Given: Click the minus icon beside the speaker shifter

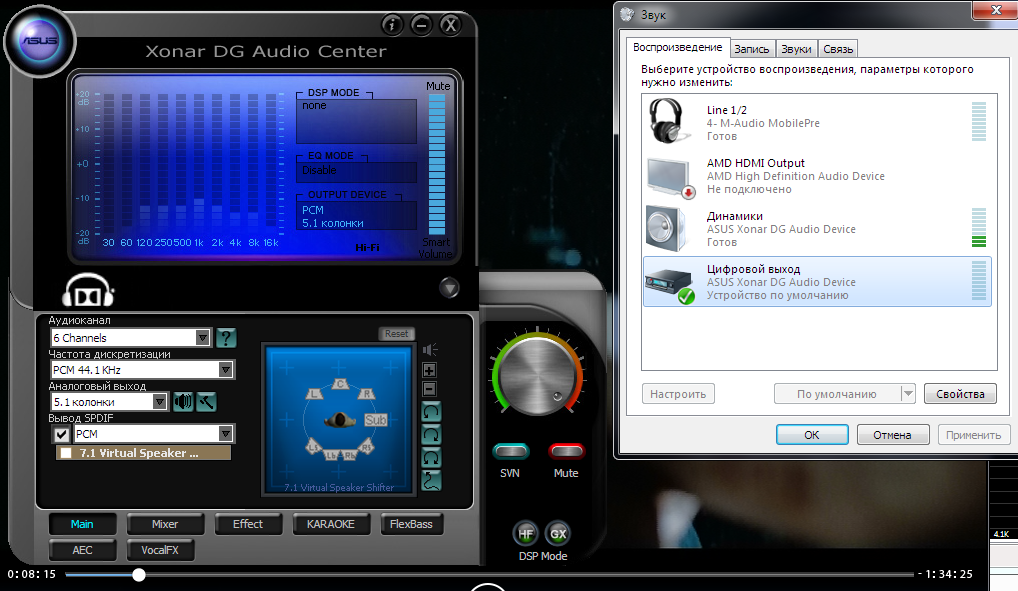Looking at the screenshot, I should pyautogui.click(x=430, y=388).
